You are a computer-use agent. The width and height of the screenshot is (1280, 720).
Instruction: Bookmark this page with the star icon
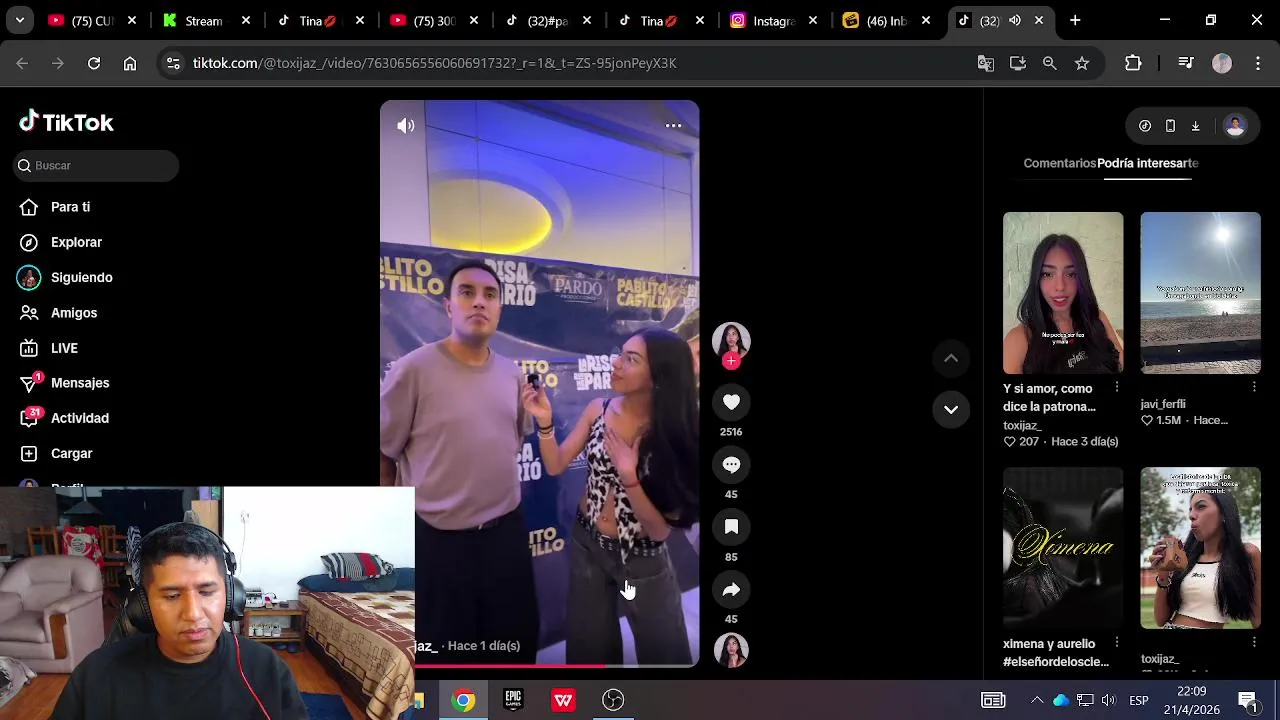1081,63
